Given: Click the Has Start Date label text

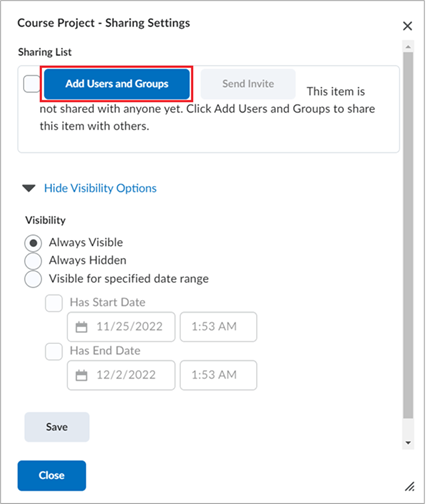Looking at the screenshot, I should (x=107, y=302).
